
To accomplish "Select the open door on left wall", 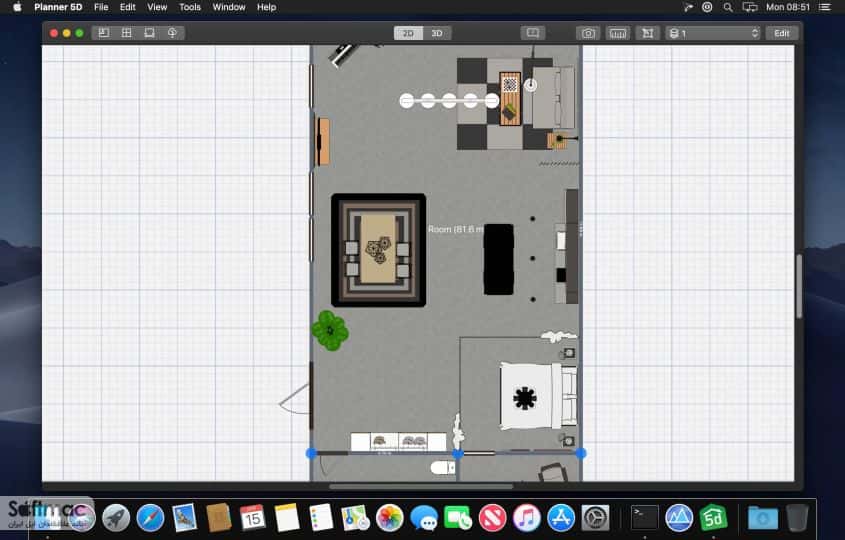I will coord(296,398).
